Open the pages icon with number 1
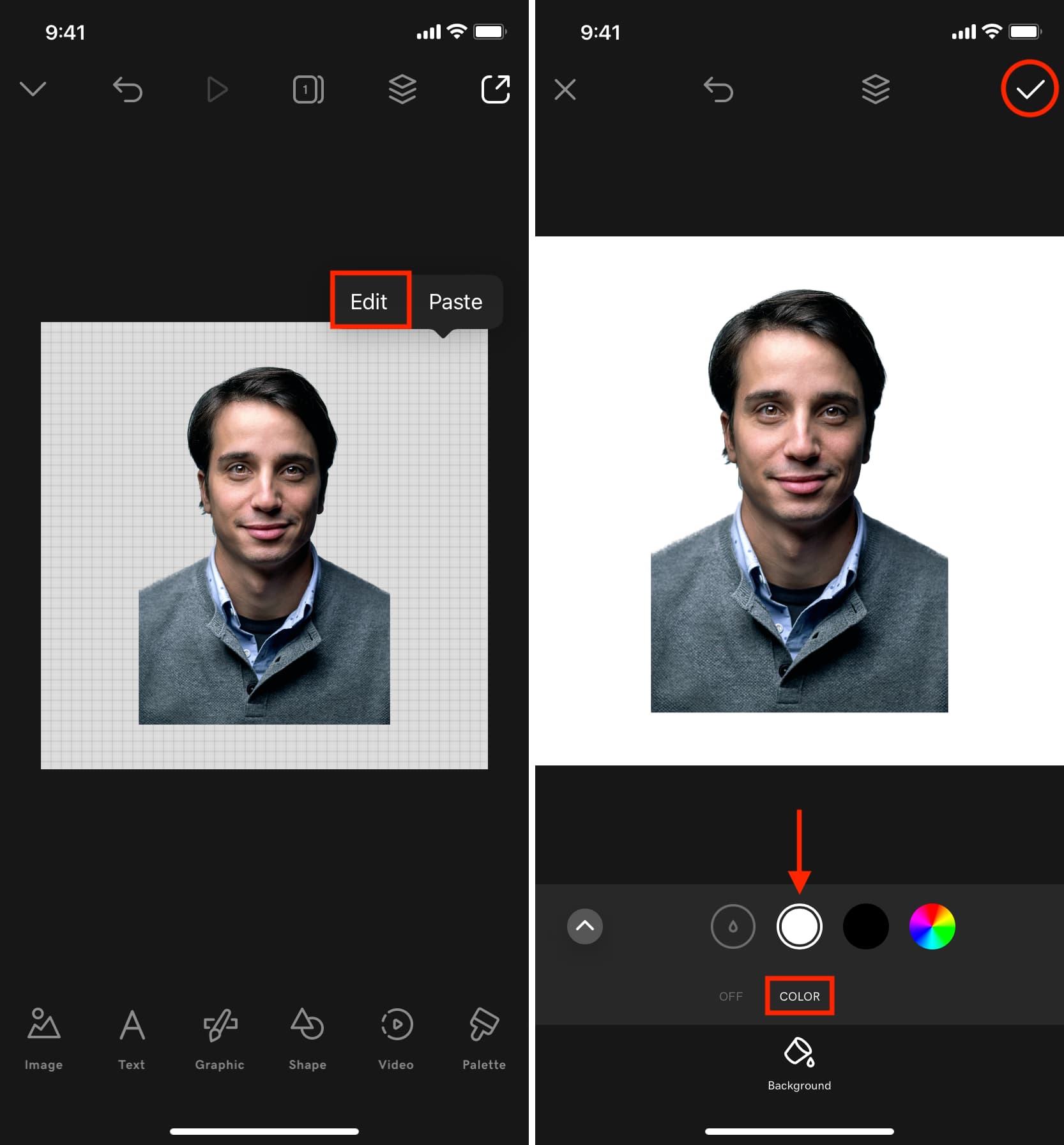This screenshot has width=1064, height=1145. [x=308, y=89]
